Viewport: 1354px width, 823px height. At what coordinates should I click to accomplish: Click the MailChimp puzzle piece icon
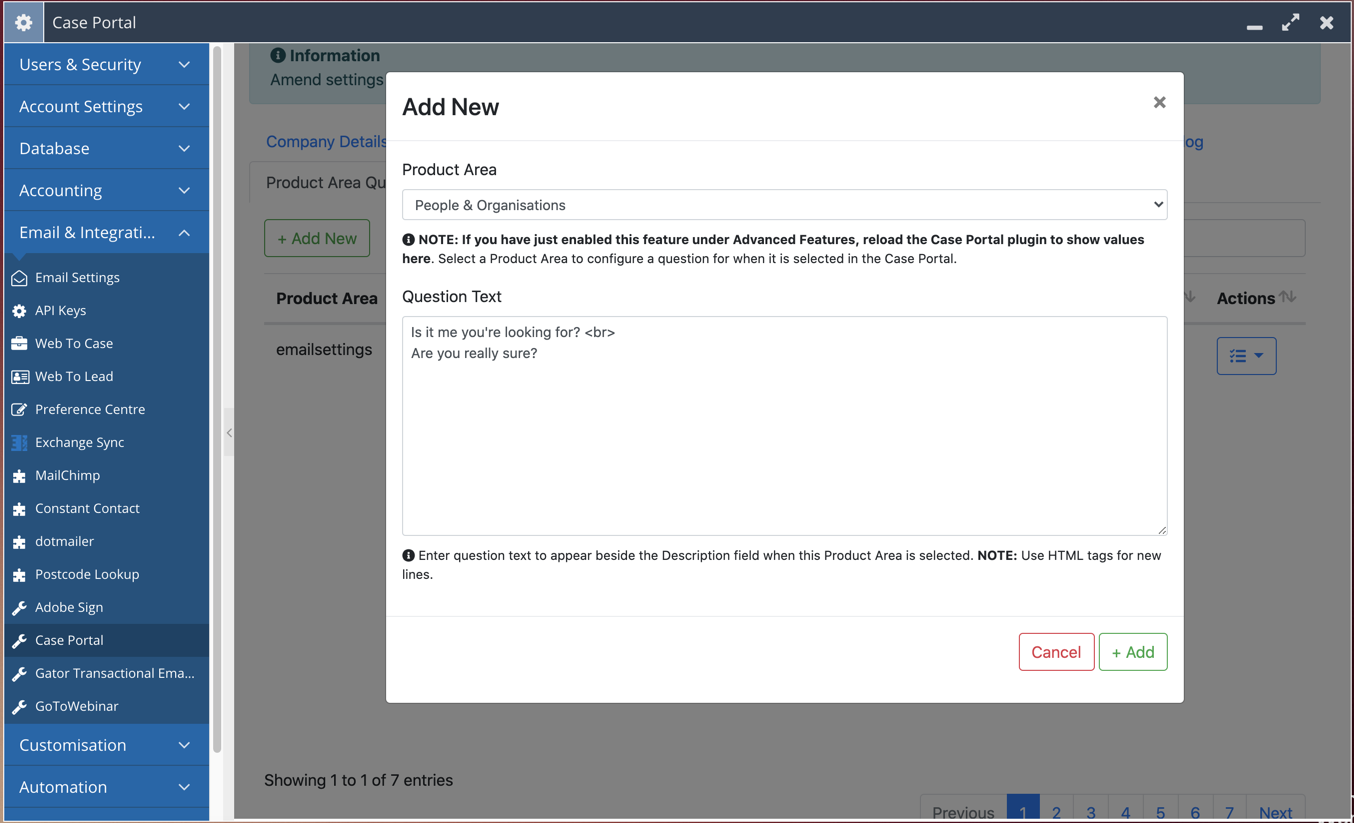pyautogui.click(x=19, y=476)
